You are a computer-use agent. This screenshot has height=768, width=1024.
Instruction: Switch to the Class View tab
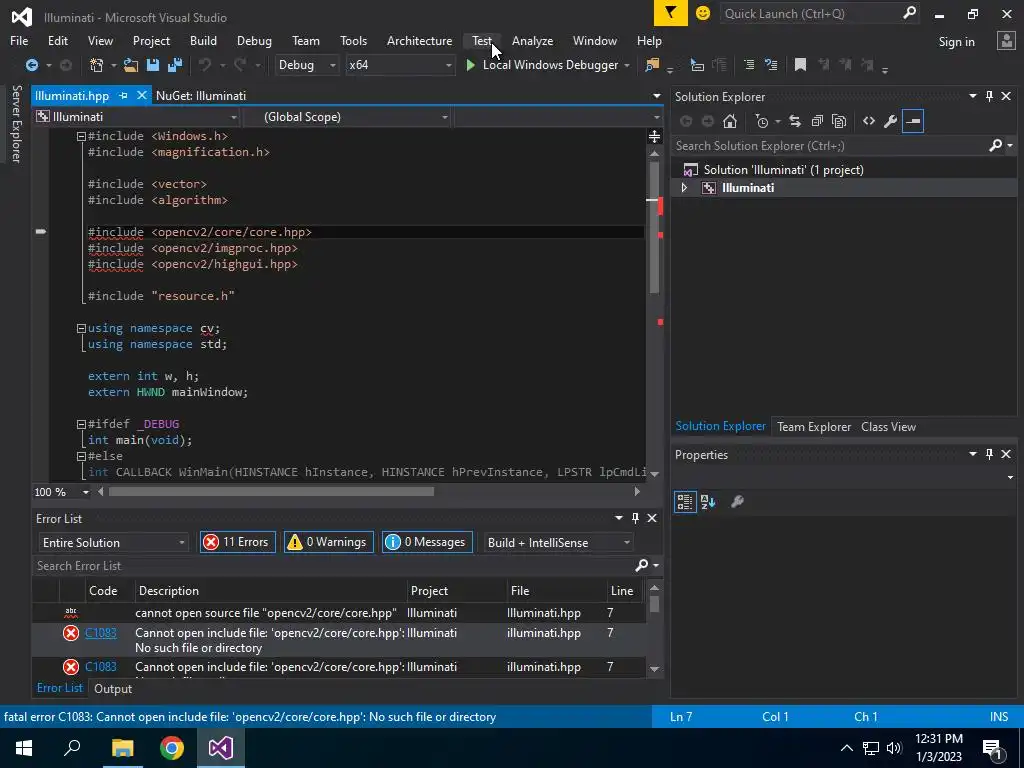[888, 426]
